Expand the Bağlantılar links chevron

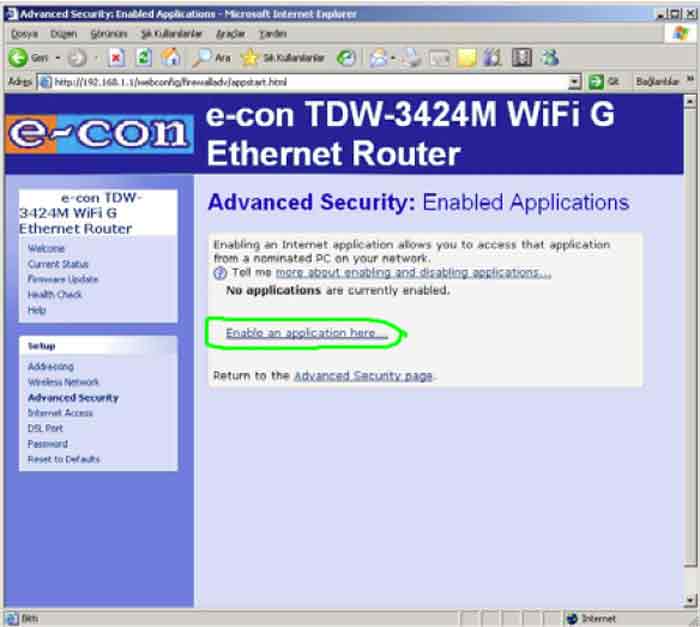690,79
